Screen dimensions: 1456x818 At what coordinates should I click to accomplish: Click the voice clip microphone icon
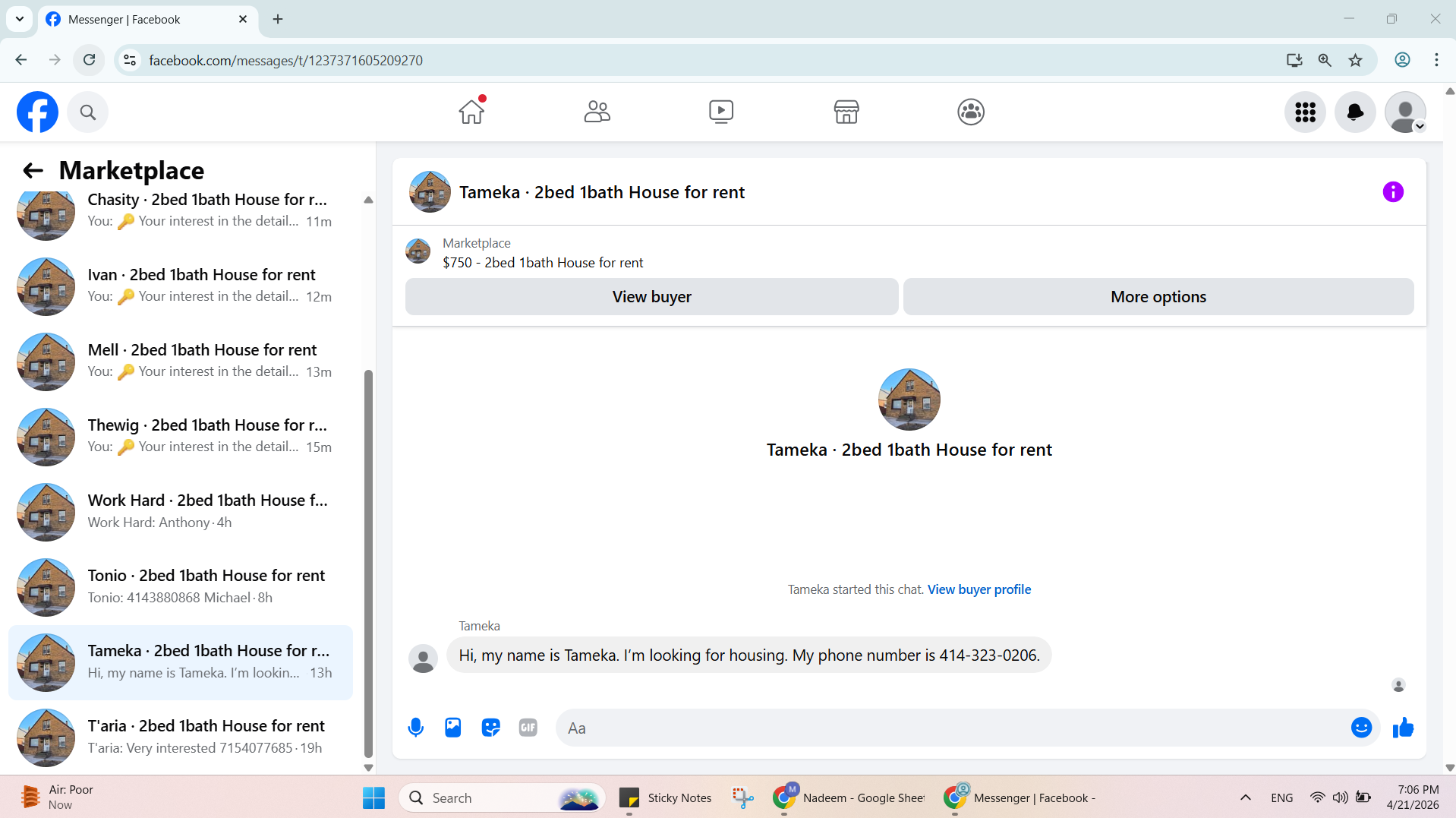coord(416,728)
